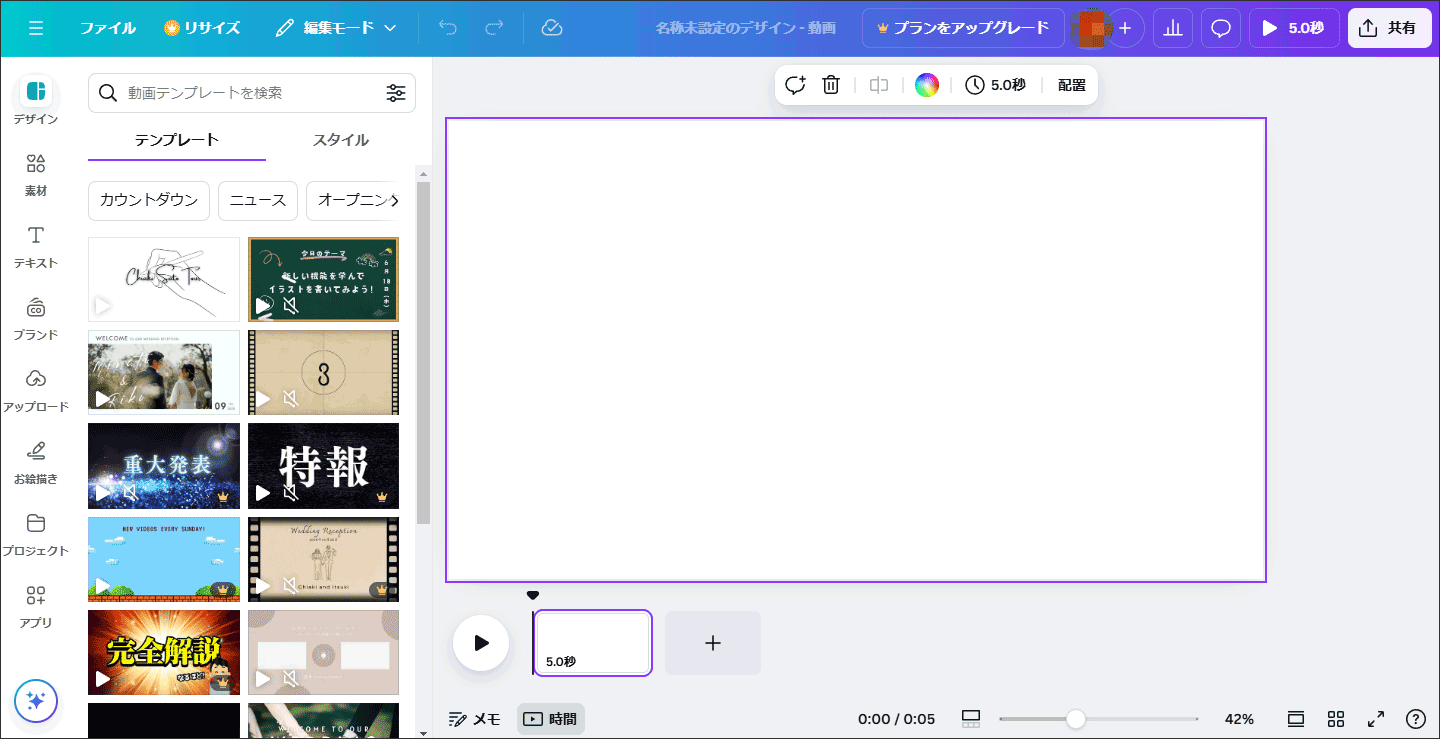
Task: Open the analytics chart icon
Action: click(x=1173, y=28)
